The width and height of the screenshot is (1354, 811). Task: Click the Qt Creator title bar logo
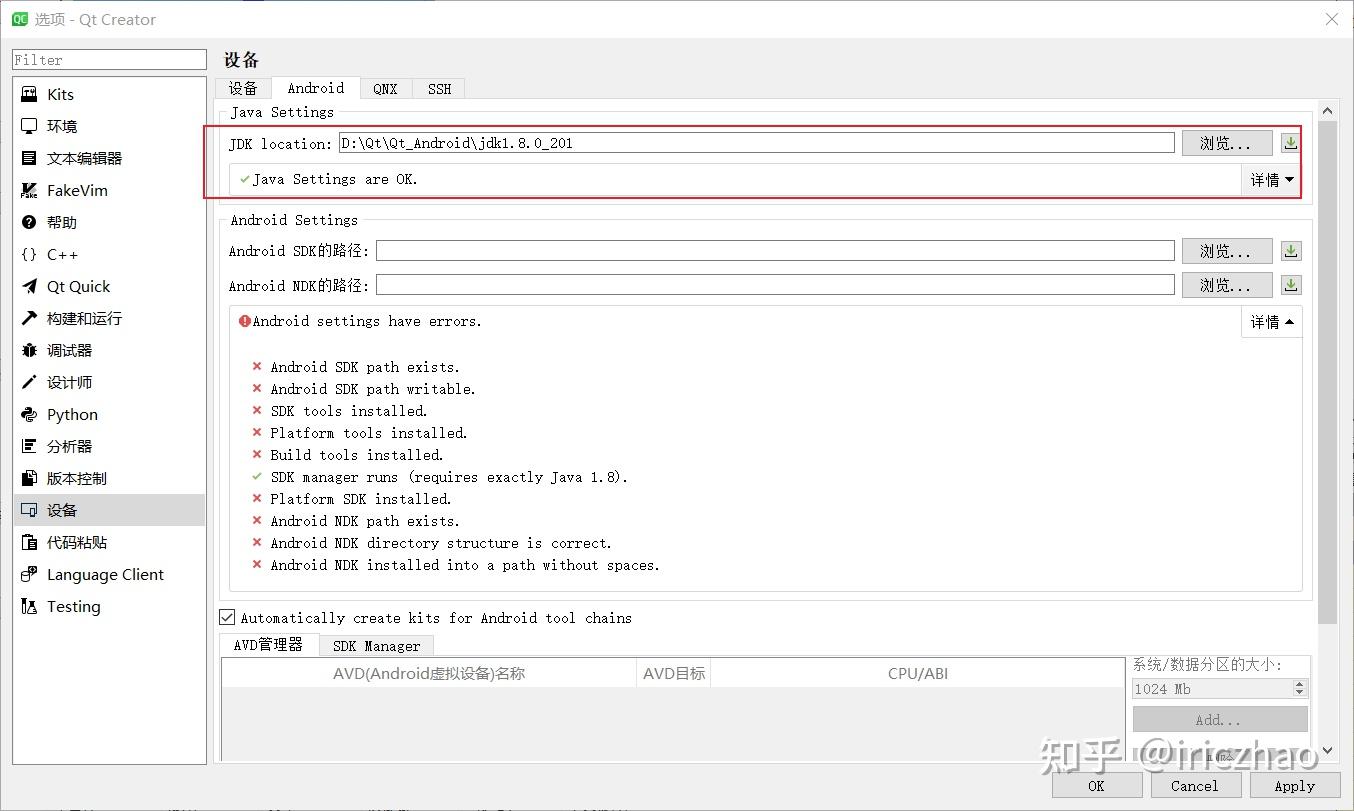pyautogui.click(x=19, y=19)
